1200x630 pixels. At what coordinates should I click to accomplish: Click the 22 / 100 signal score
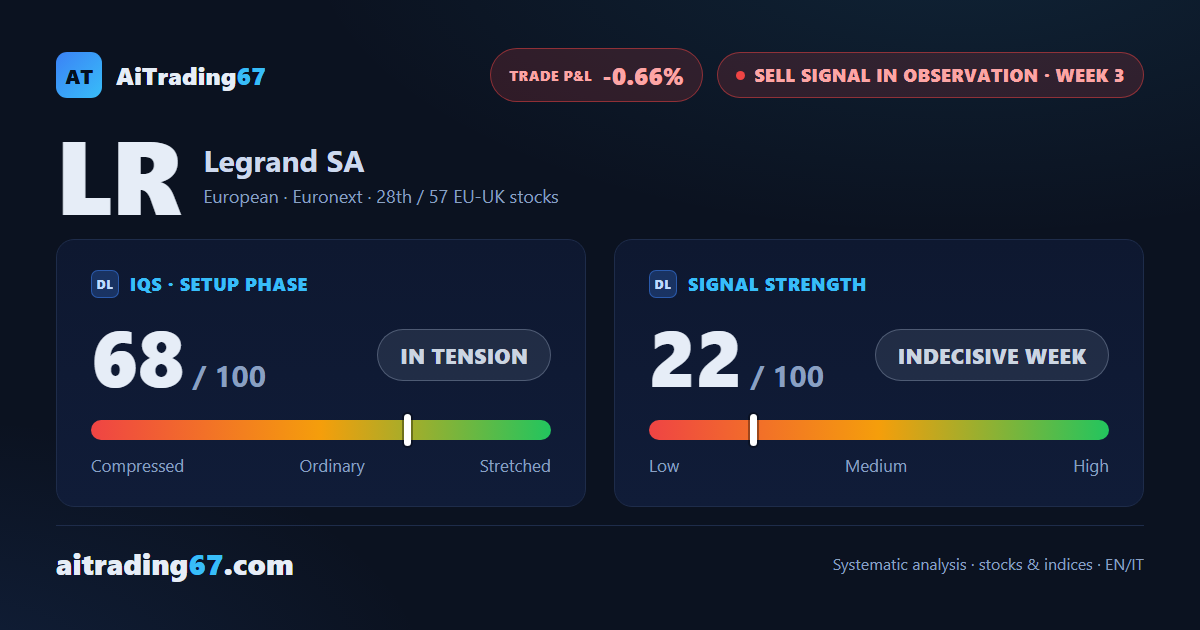click(737, 361)
